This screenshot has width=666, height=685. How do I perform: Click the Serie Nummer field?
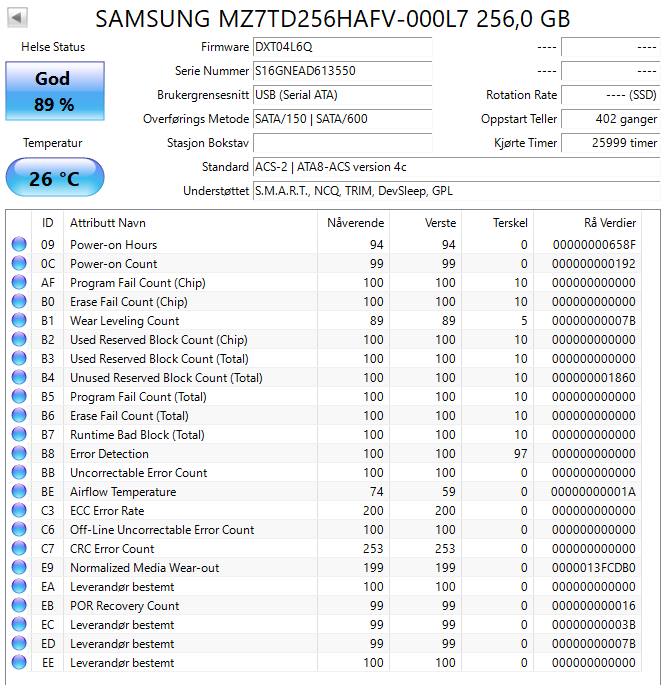point(342,71)
